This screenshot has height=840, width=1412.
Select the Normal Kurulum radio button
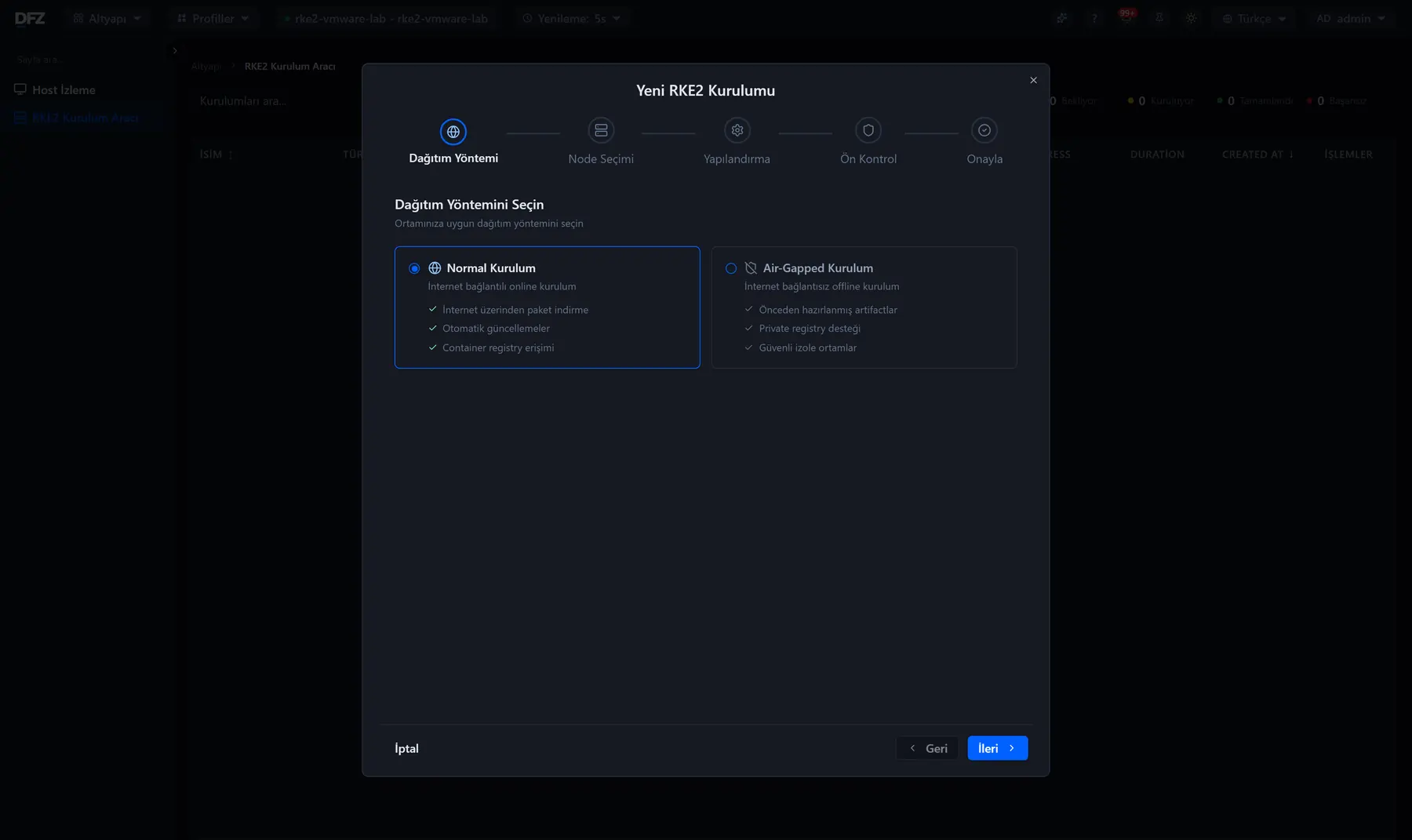click(414, 268)
